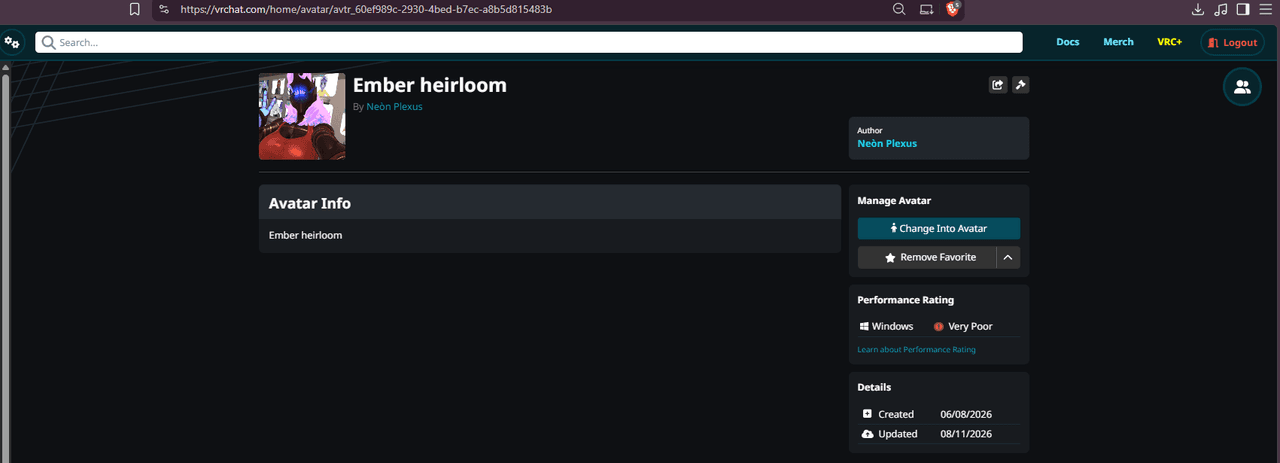Click the Ember heirloom avatar thumbnail
1280x463 pixels.
pos(302,116)
